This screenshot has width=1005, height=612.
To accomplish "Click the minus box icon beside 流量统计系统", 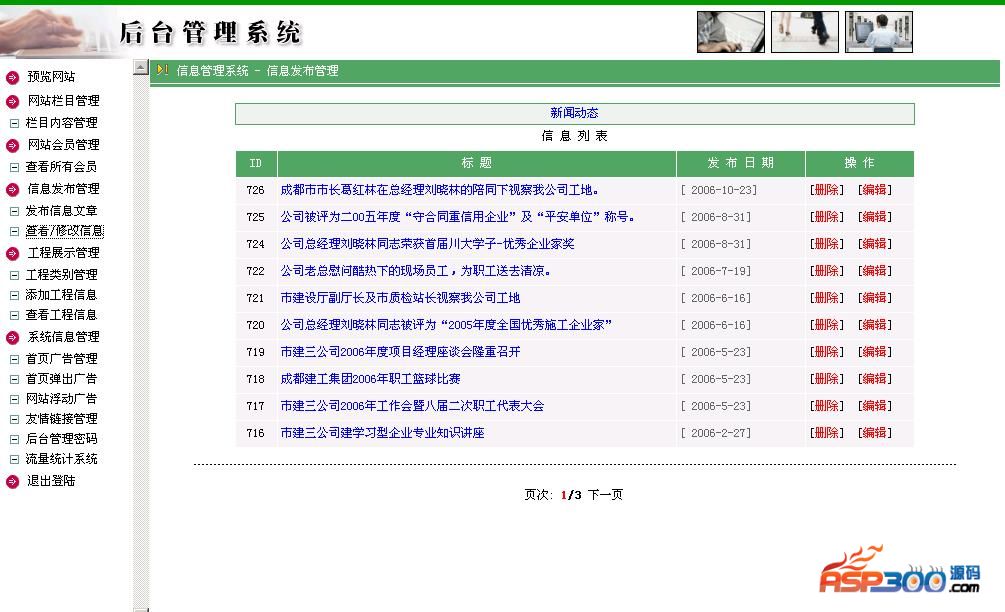I will click(x=14, y=459).
